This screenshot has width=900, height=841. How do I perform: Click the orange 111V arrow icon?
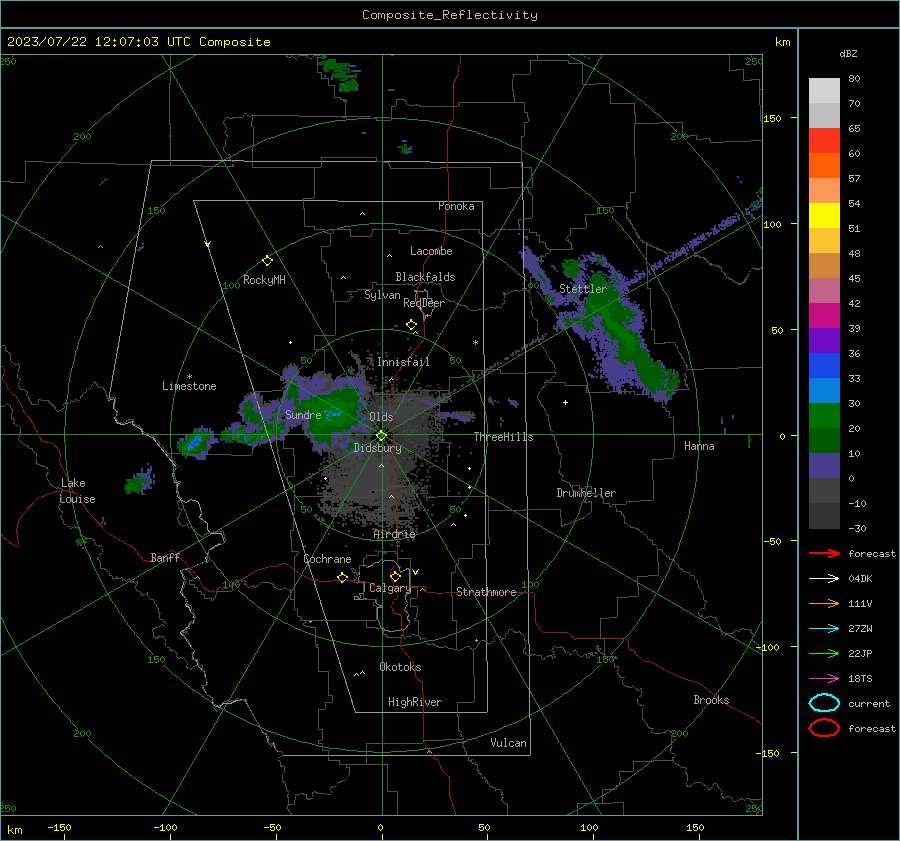coord(824,603)
